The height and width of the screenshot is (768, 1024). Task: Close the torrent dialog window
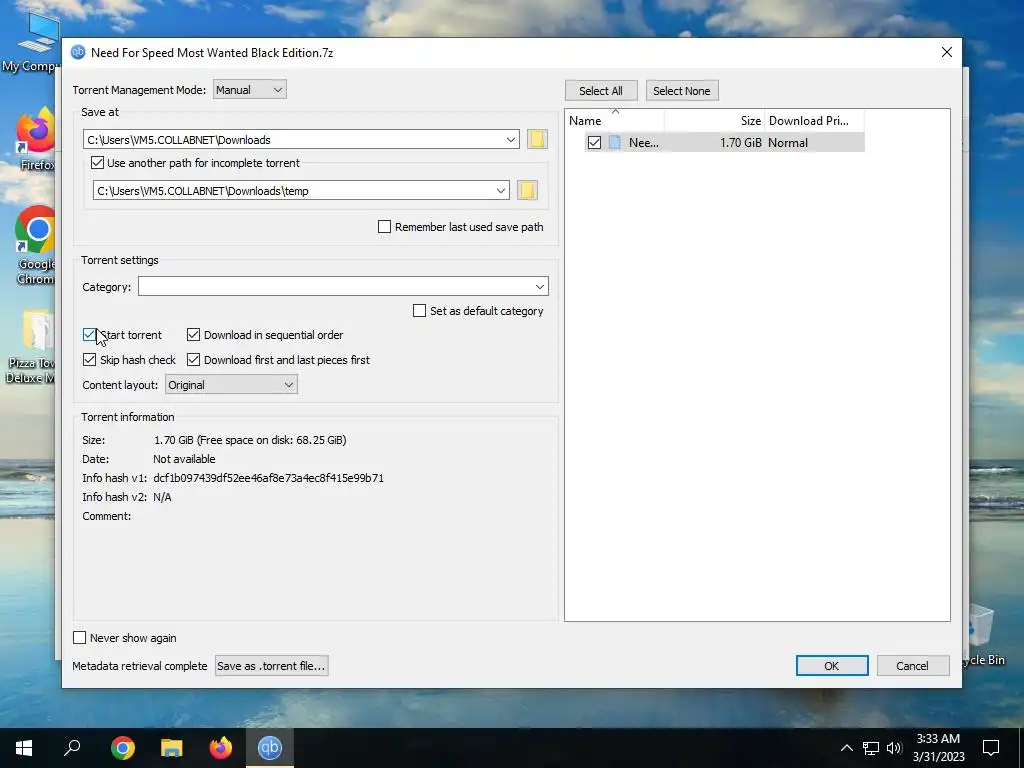click(946, 52)
